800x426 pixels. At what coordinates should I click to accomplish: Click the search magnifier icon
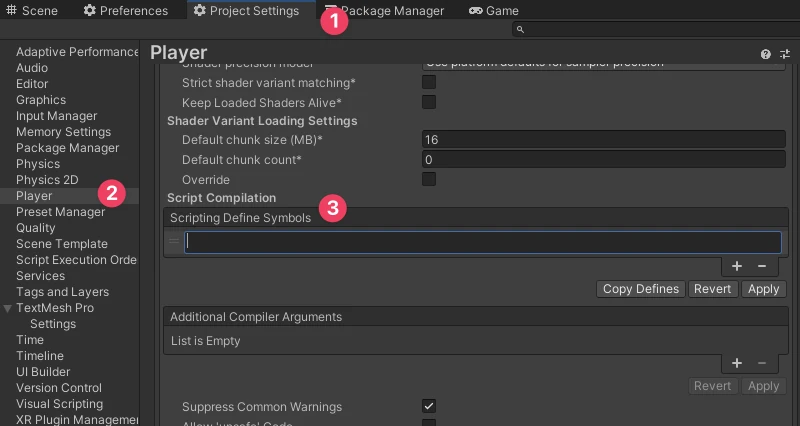[520, 30]
